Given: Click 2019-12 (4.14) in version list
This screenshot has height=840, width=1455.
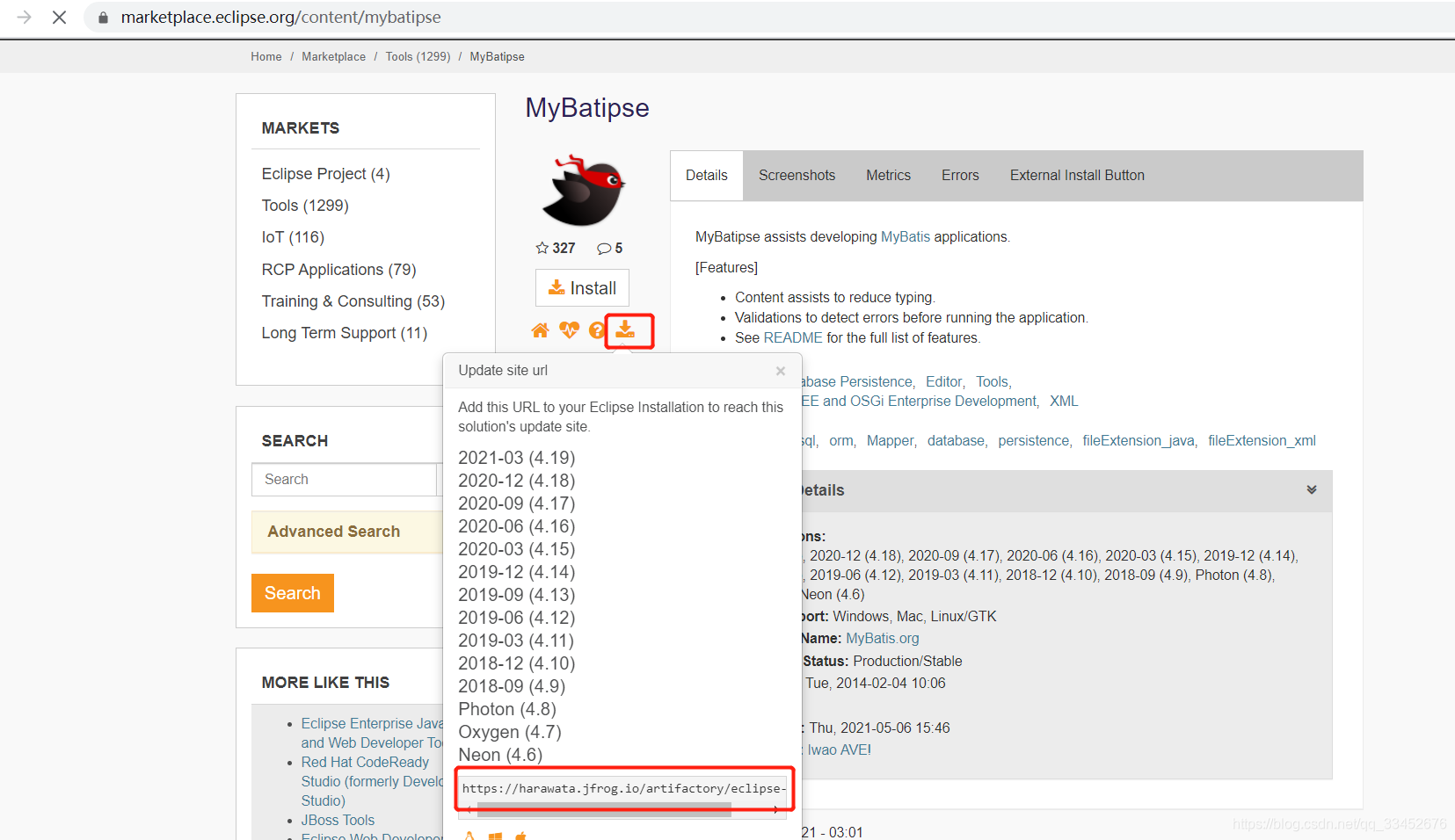Looking at the screenshot, I should click(517, 572).
